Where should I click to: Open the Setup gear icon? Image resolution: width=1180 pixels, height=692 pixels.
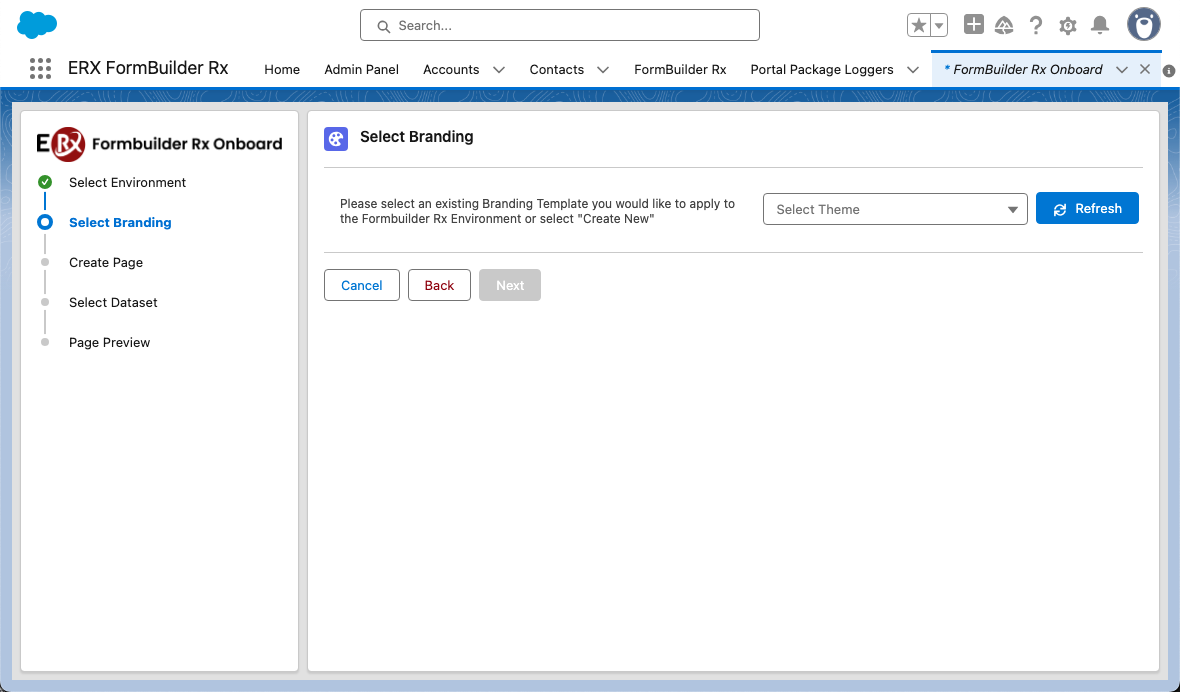[1068, 25]
